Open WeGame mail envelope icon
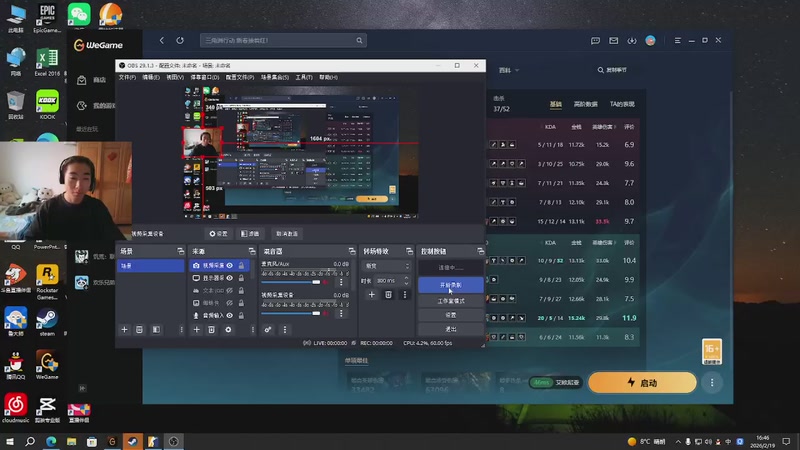 pos(614,40)
